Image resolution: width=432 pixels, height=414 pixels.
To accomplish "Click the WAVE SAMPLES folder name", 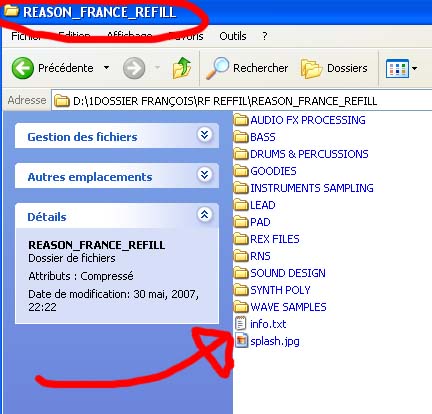I will tap(288, 307).
